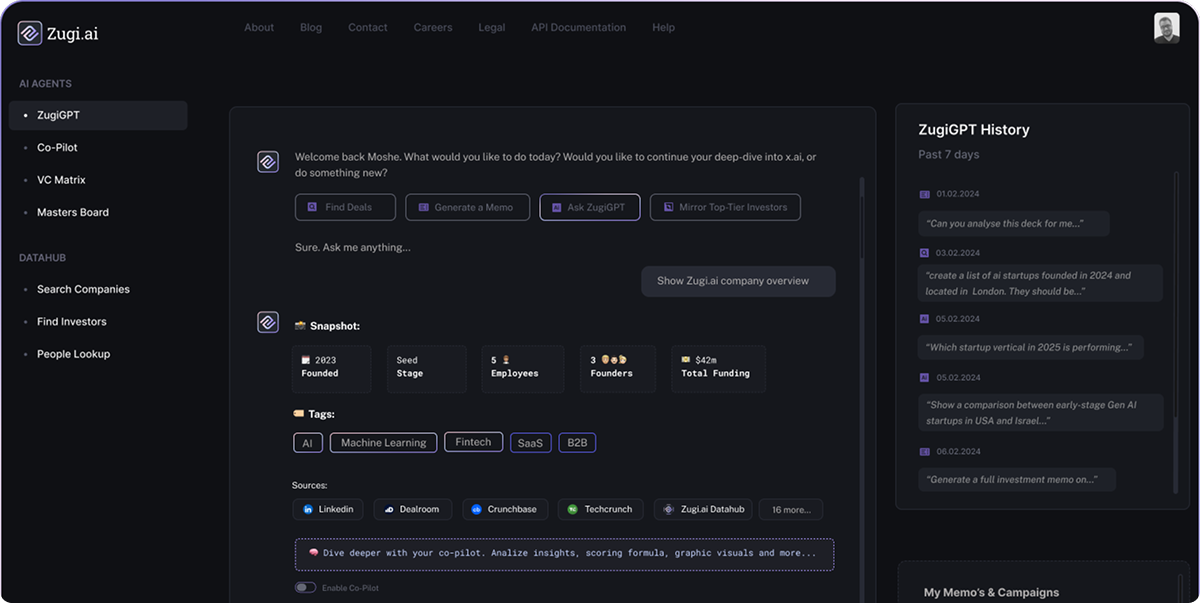Open history item 'Can you analyse this deck for me'

(x=1014, y=223)
